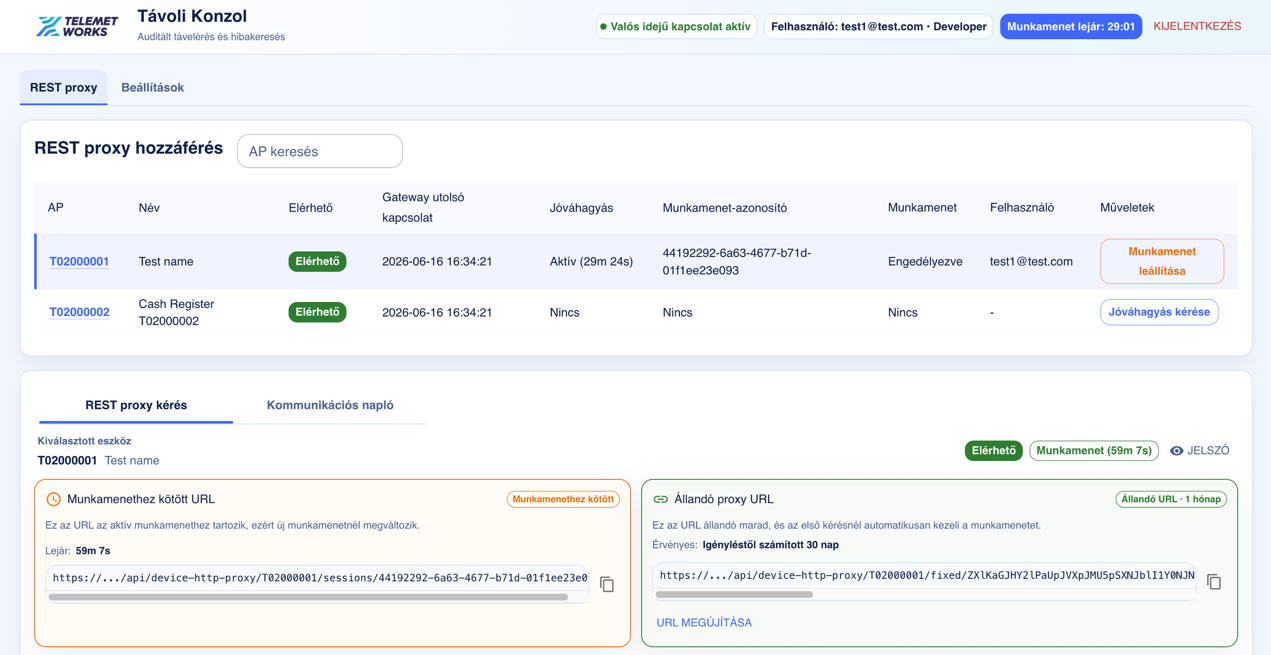Click the Műveletek column header
The image size is (1271, 655).
(1127, 208)
